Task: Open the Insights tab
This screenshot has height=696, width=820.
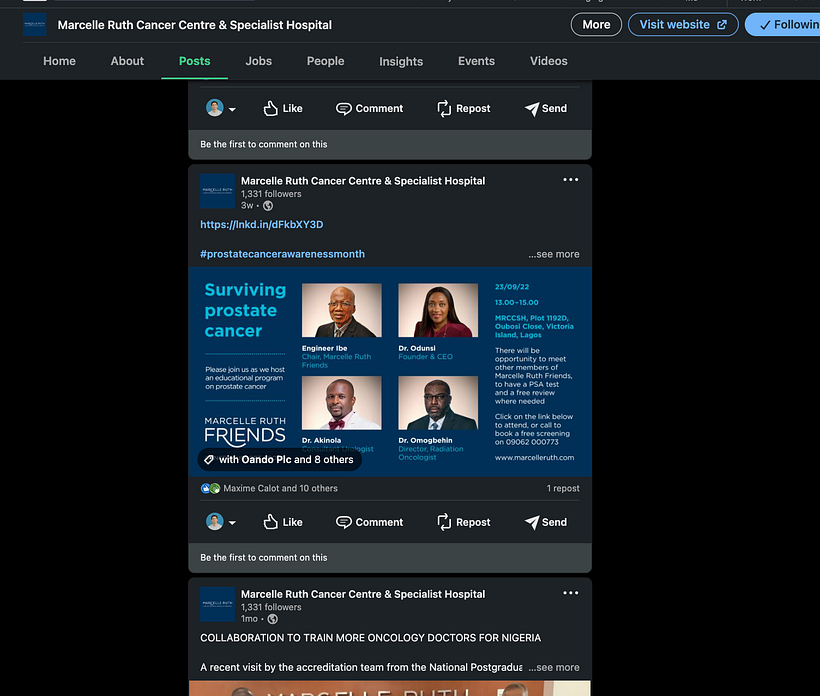Action: (x=401, y=61)
